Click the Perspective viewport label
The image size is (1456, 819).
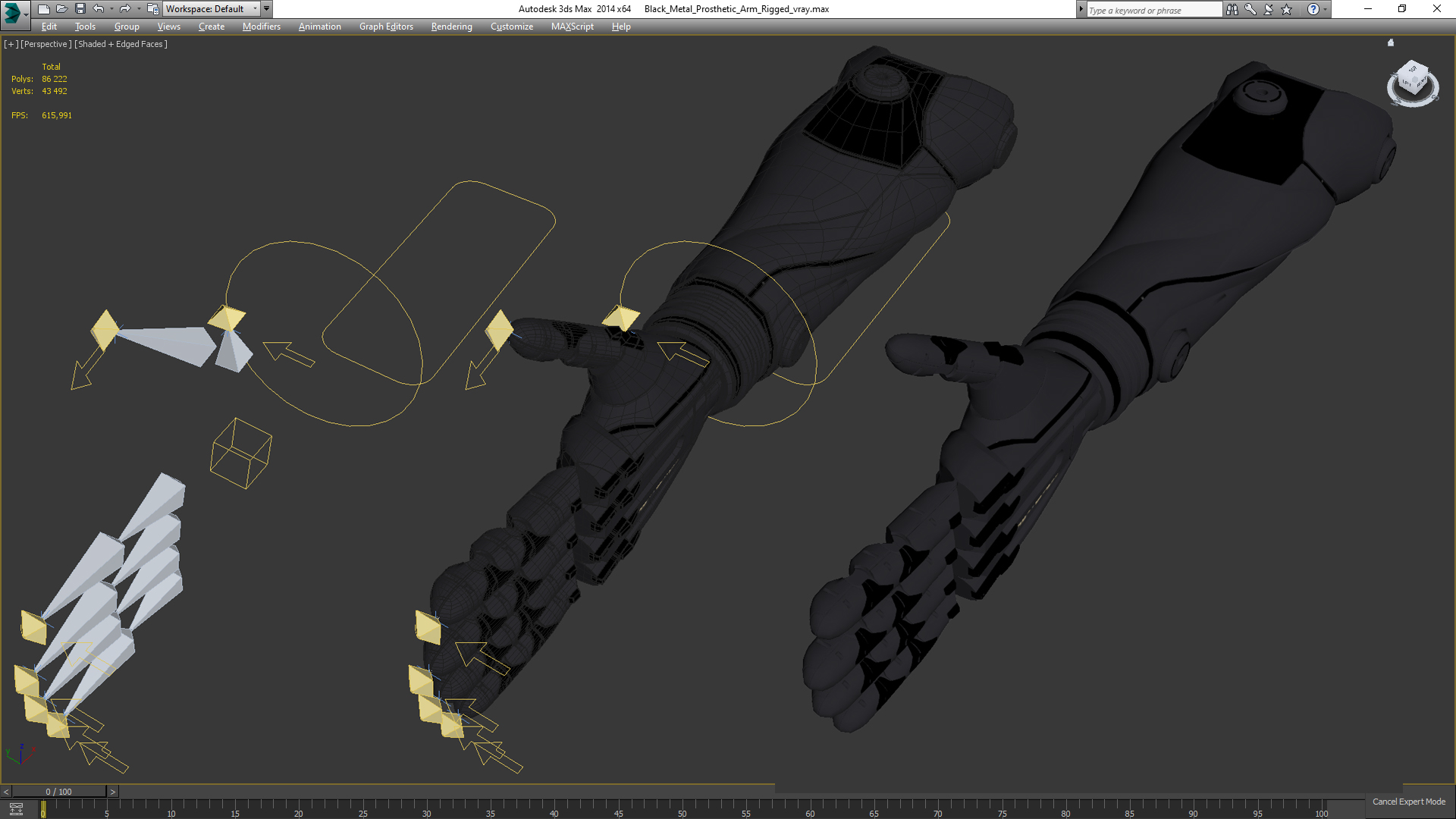pyautogui.click(x=46, y=44)
